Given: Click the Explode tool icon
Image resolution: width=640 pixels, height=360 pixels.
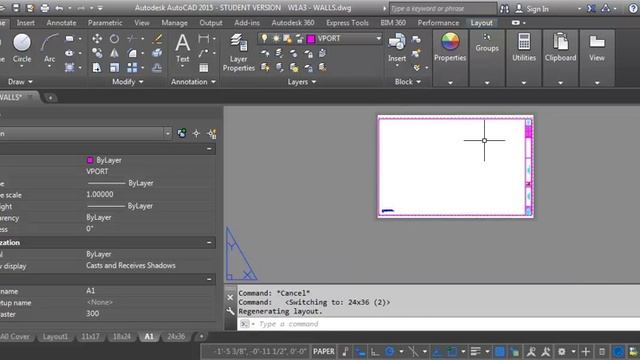Looking at the screenshot, I should click(157, 53).
